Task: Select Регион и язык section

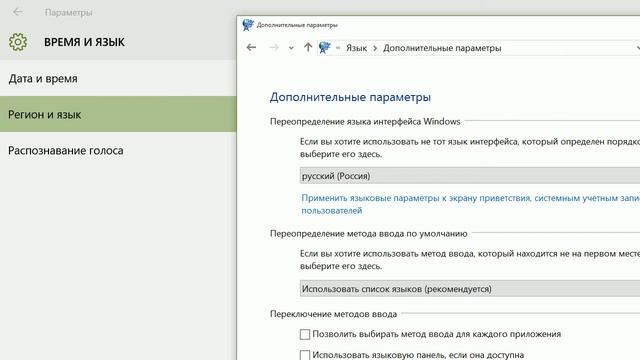Action: point(118,114)
